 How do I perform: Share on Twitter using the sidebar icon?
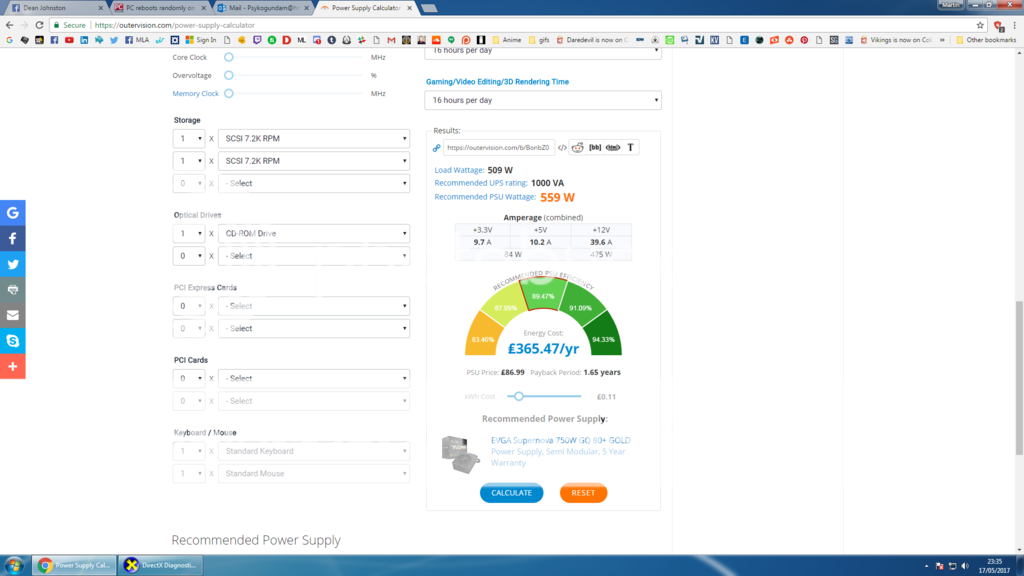tap(13, 264)
